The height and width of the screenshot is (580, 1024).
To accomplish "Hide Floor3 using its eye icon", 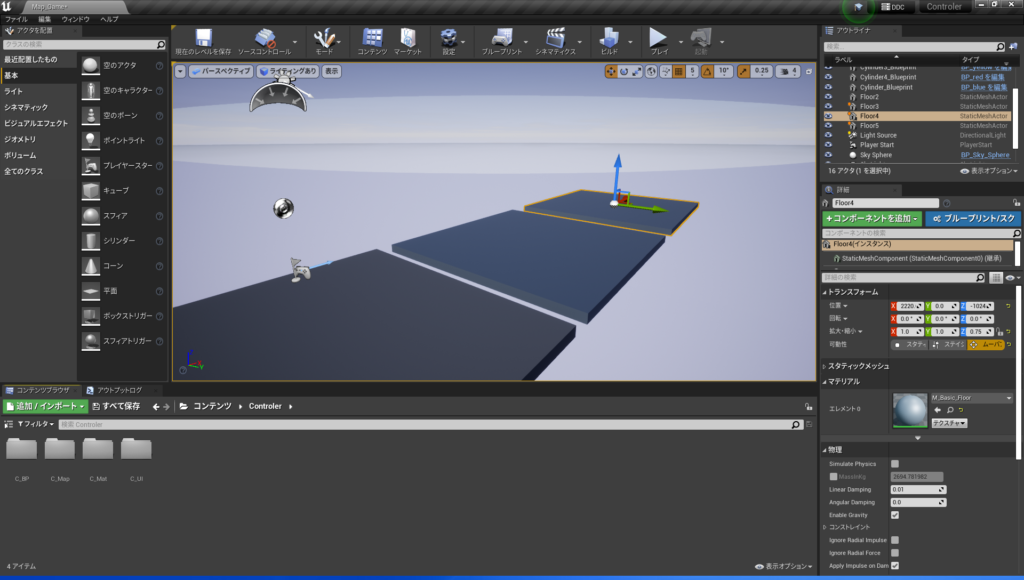I will pos(828,106).
